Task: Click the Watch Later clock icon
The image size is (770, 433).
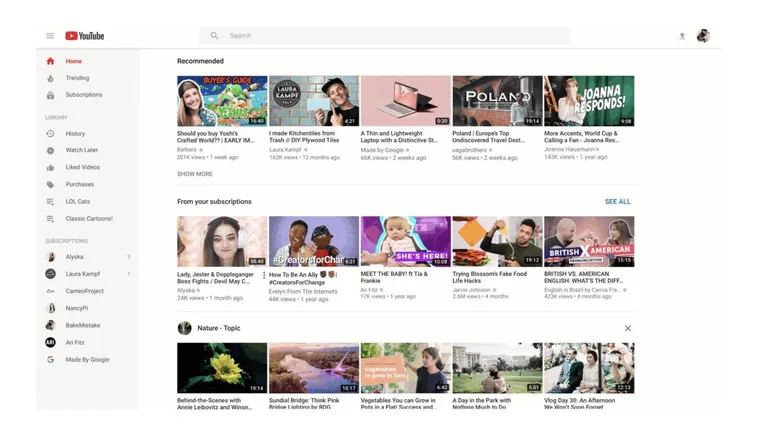Action: click(x=50, y=151)
